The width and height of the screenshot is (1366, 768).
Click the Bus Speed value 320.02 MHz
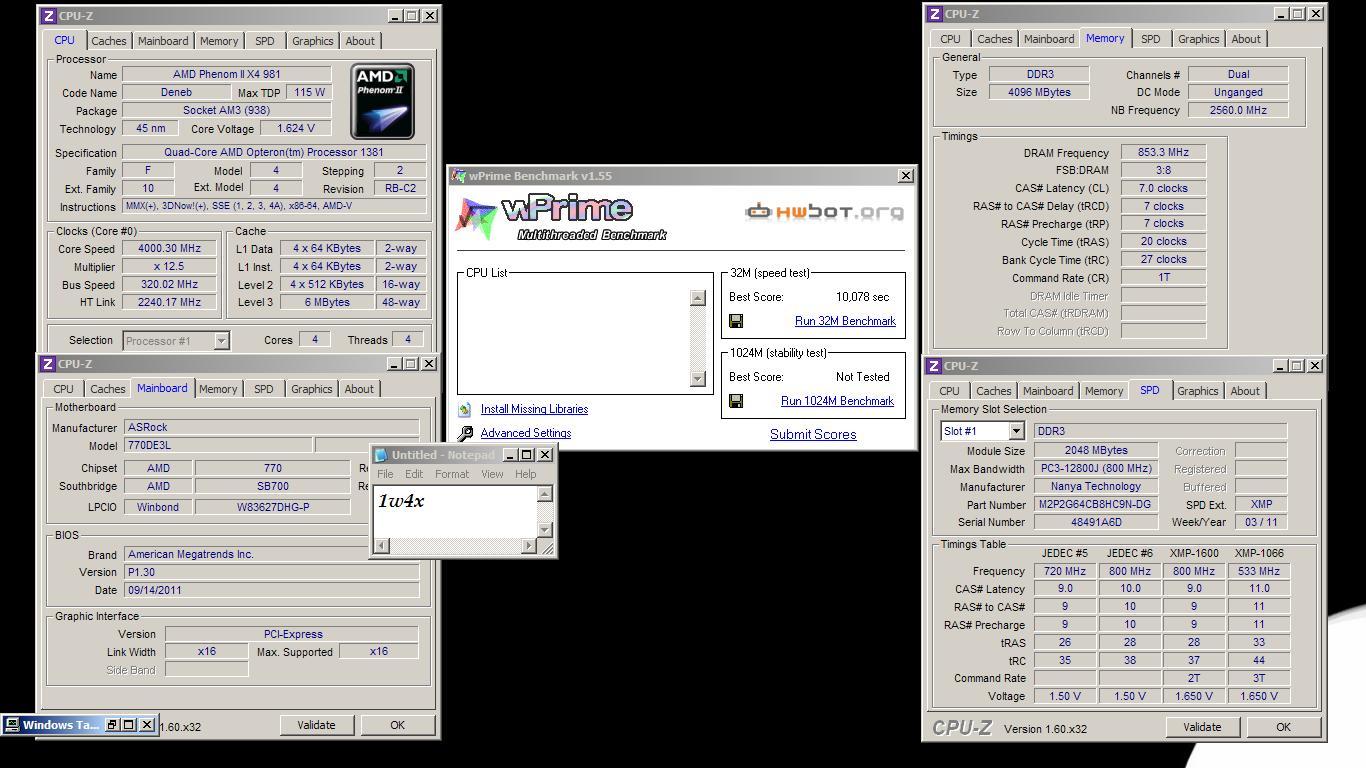pos(170,284)
